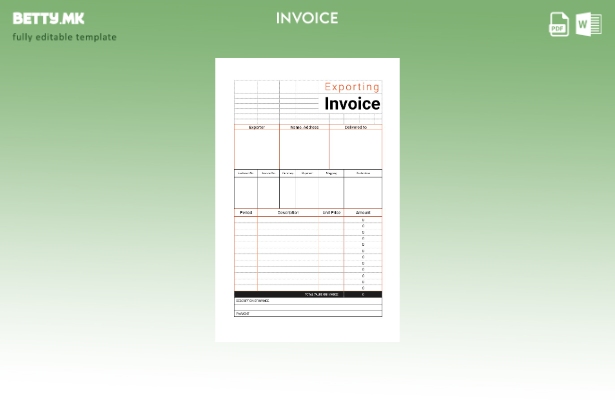Viewport: 615px width, 400px height.
Task: Click the bold 'Invoice' heading in template
Action: click(x=352, y=104)
